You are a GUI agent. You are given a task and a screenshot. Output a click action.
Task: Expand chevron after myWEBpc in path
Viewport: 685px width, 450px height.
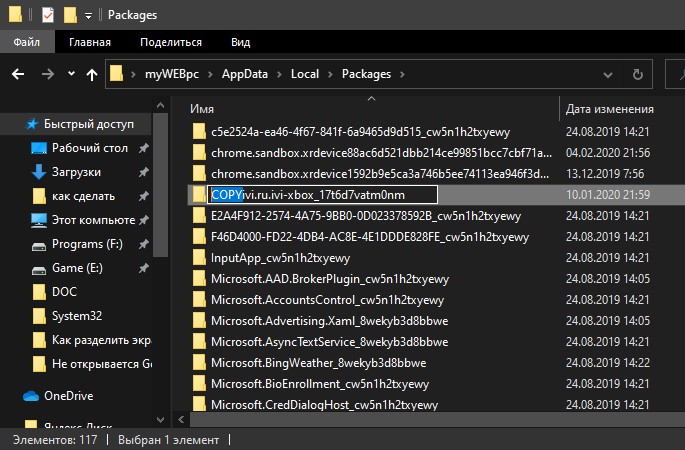click(x=210, y=74)
